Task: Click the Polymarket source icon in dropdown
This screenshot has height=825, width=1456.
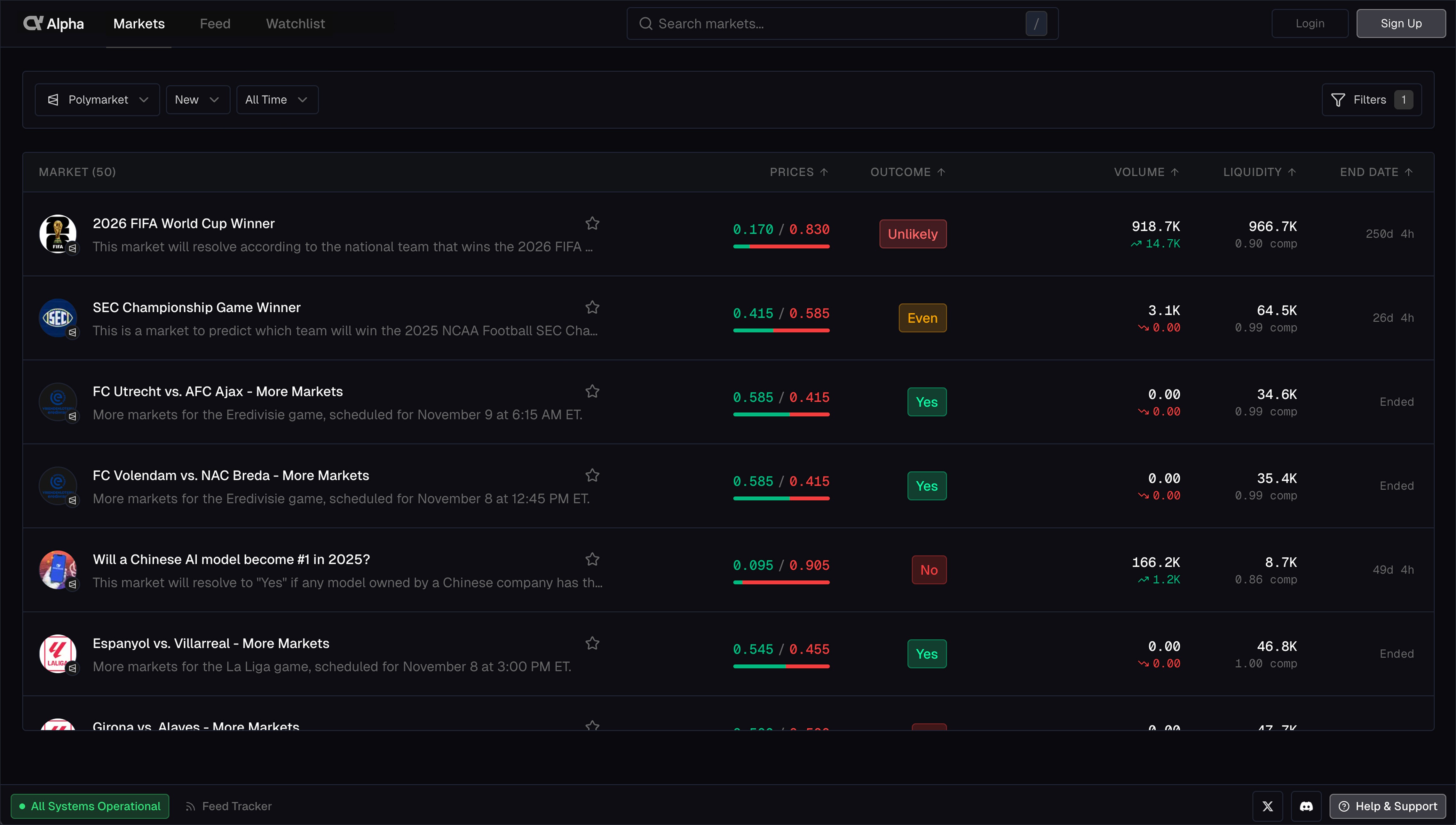Action: (x=53, y=100)
